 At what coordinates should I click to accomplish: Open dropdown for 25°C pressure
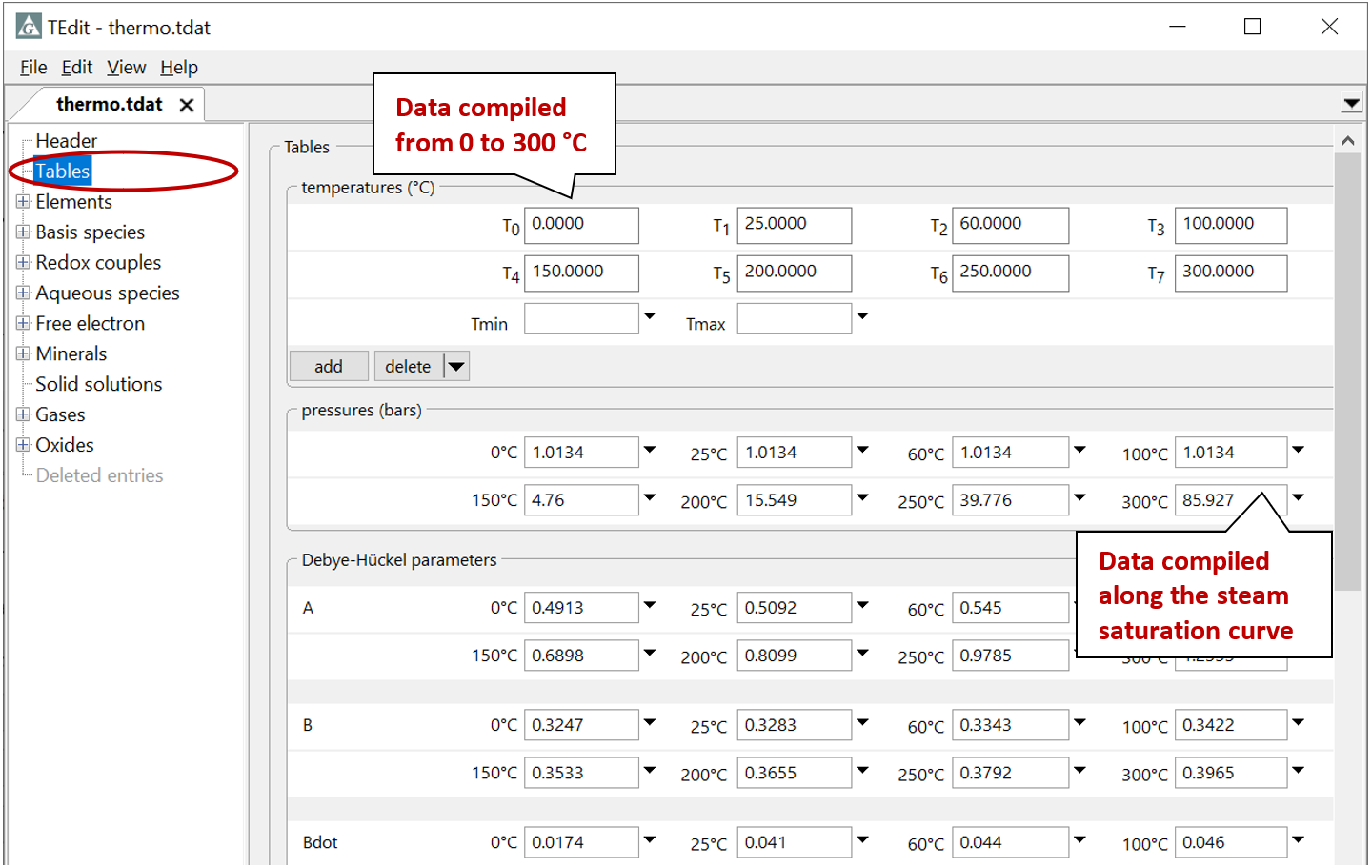863,450
